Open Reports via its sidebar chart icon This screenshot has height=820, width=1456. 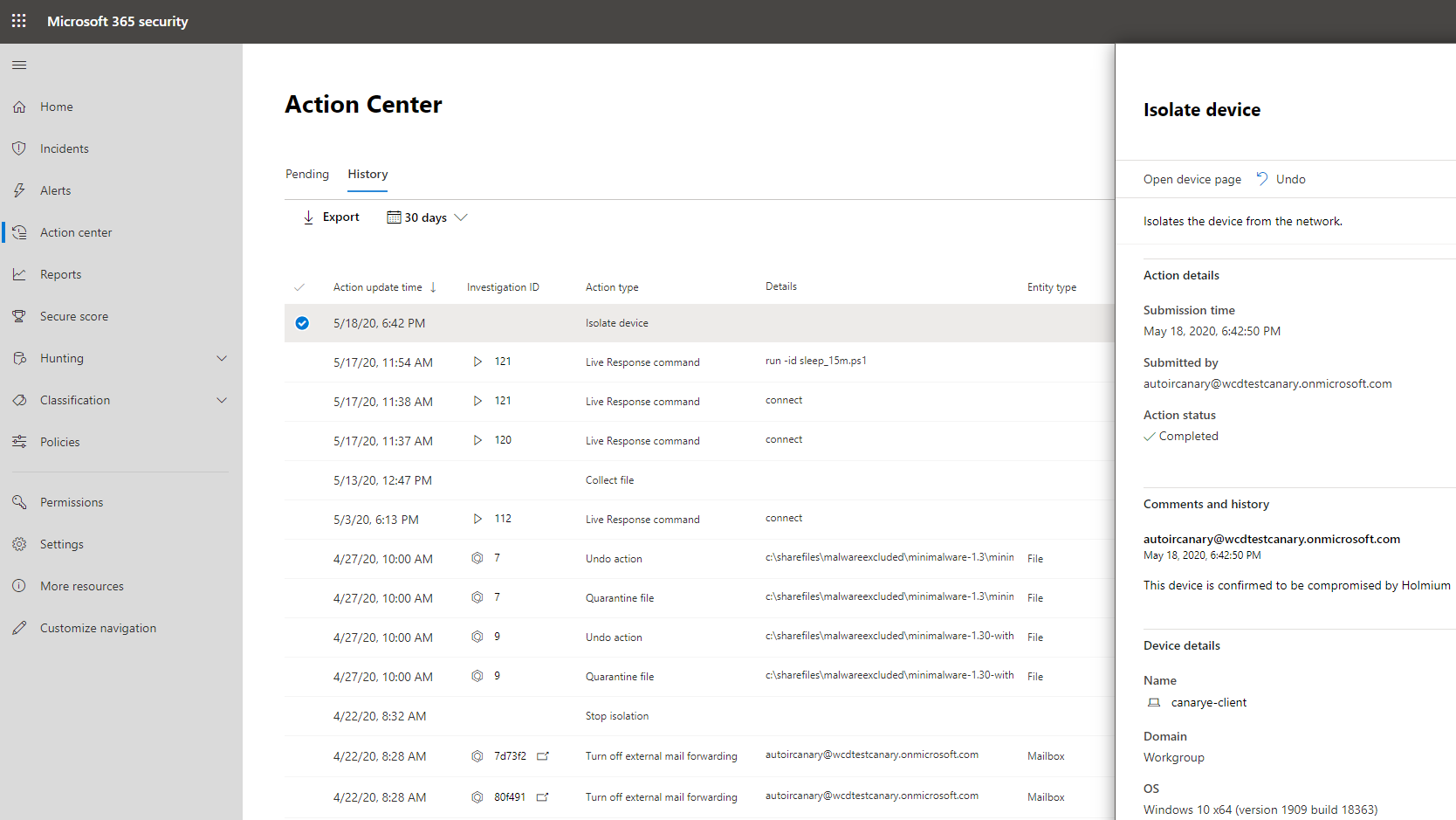19,273
